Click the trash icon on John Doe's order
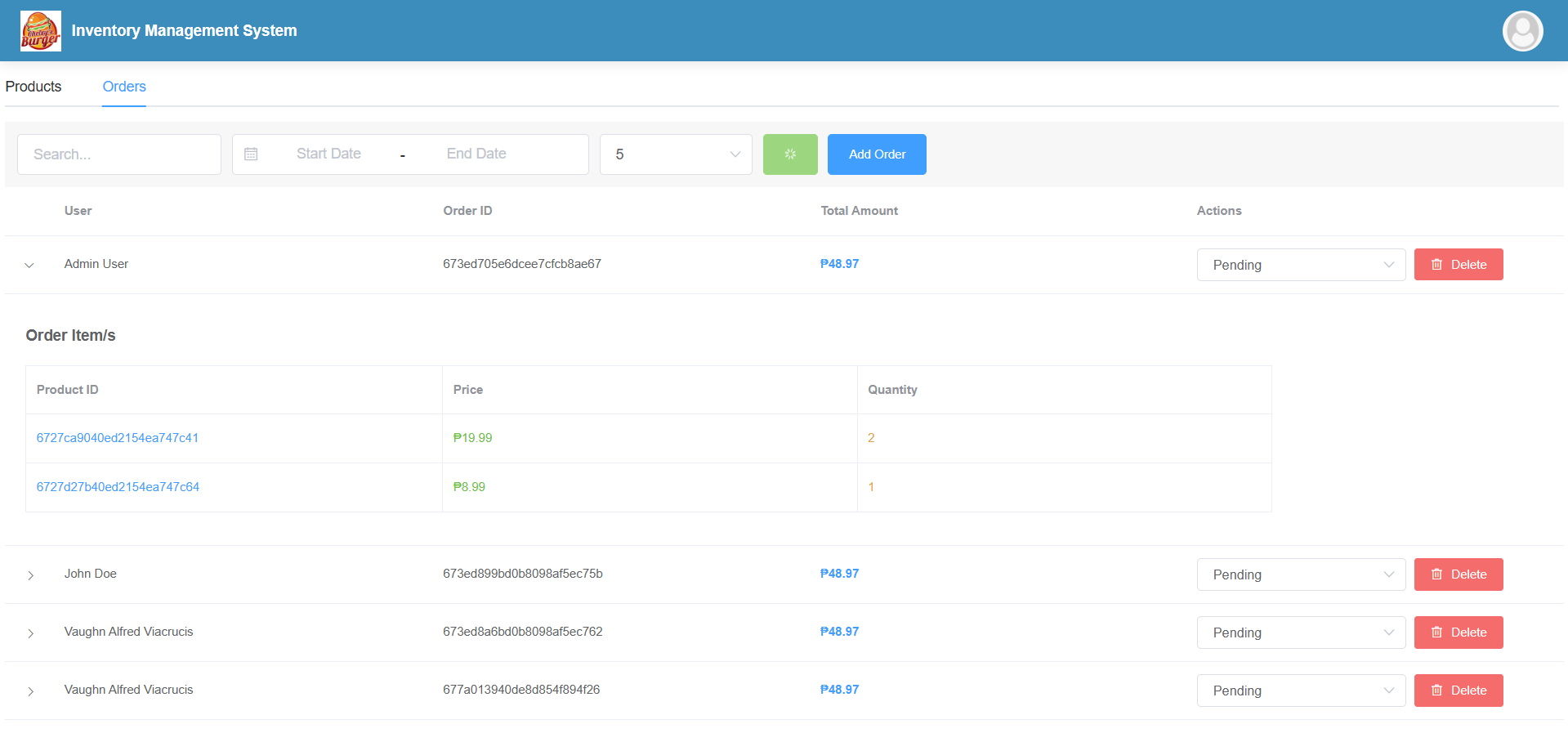1568x742 pixels. (1437, 574)
